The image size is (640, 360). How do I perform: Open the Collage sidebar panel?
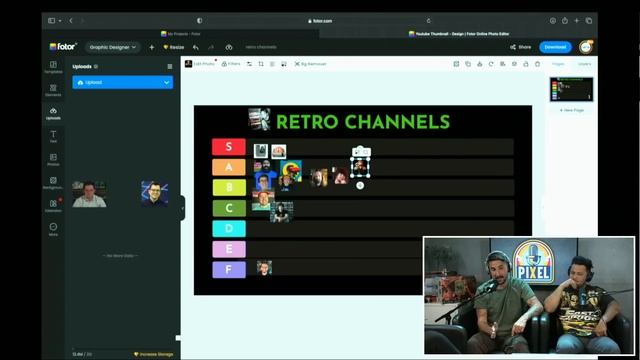[x=53, y=206]
